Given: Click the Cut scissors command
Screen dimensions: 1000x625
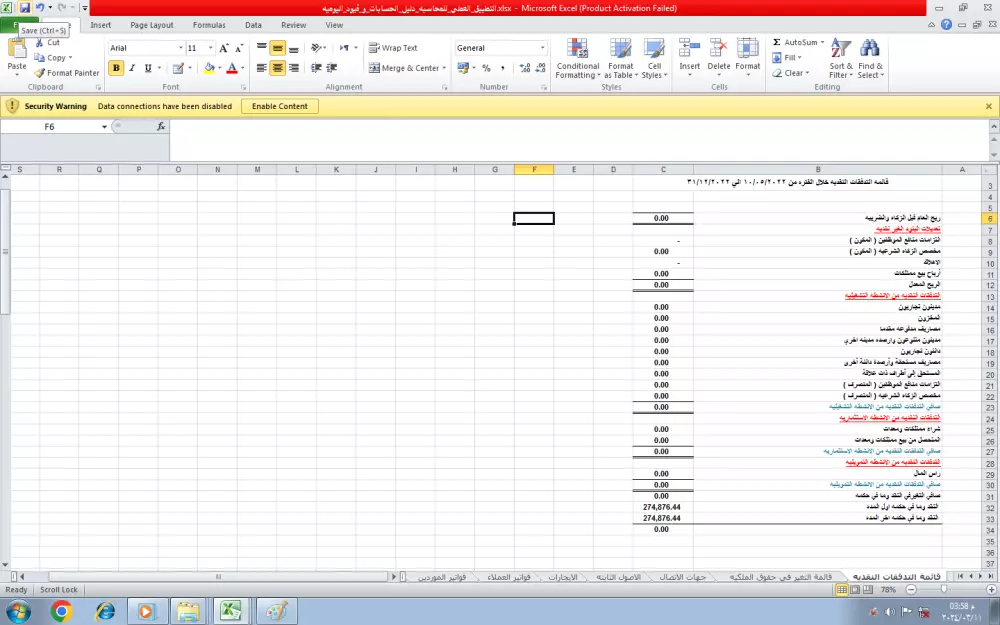Looking at the screenshot, I should tap(47, 43).
